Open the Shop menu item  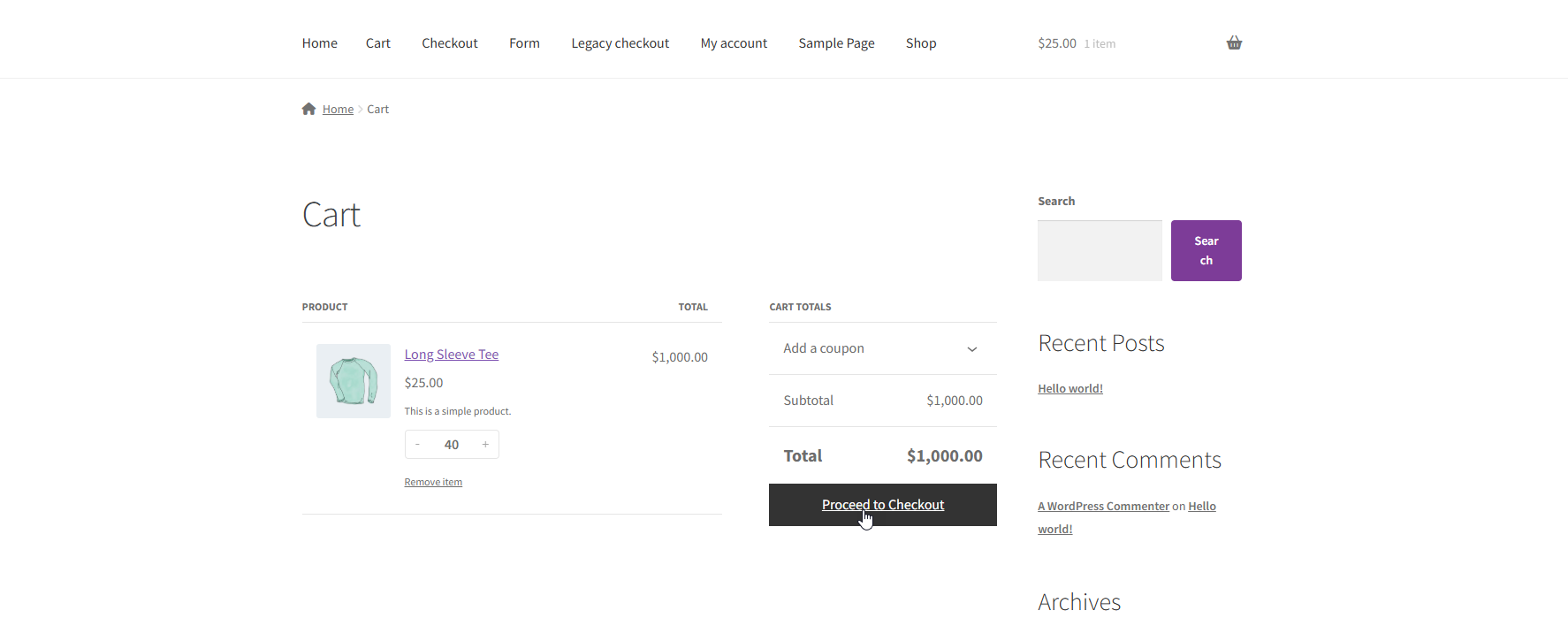[920, 43]
